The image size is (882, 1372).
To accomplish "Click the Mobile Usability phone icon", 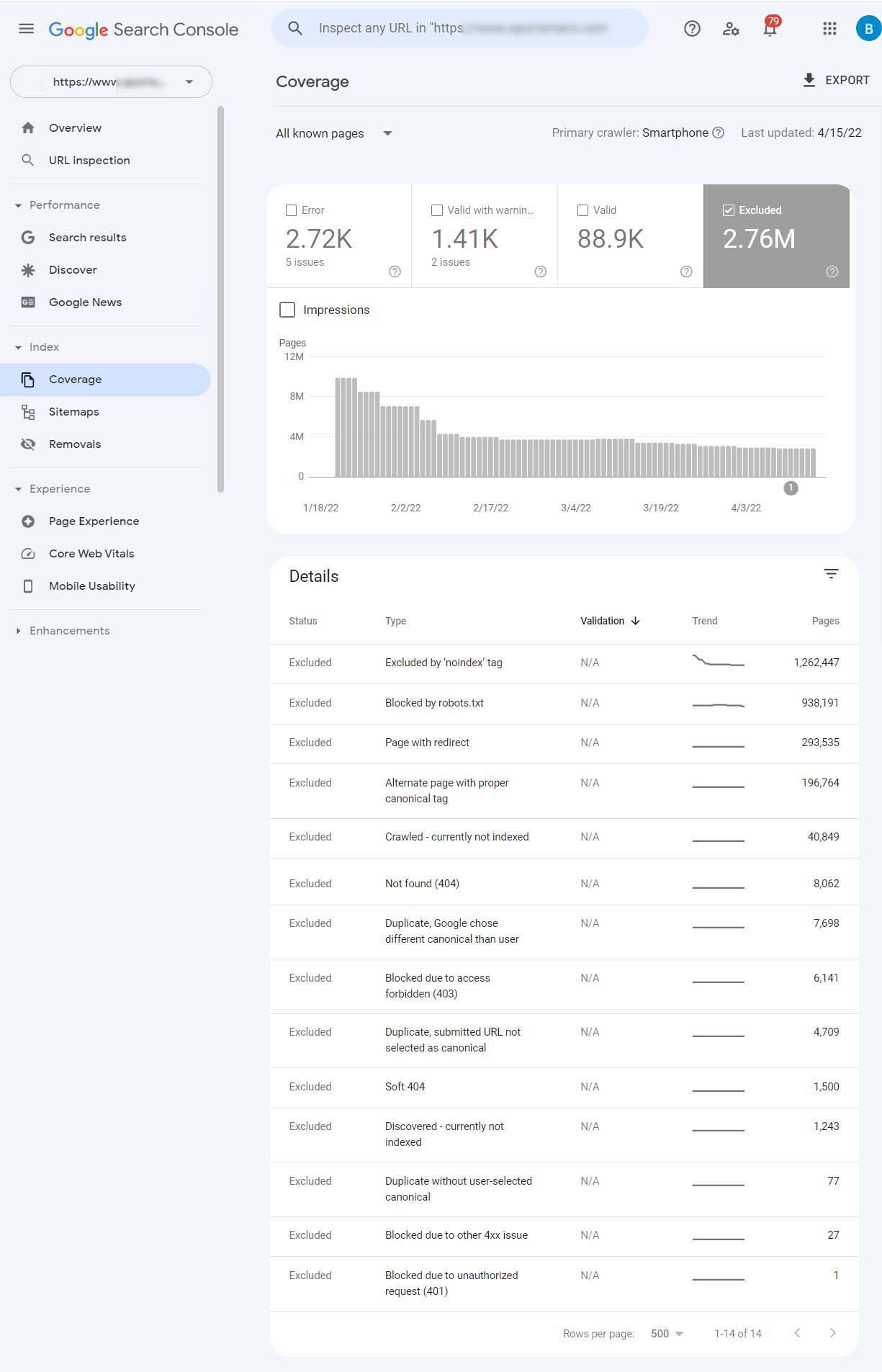I will tap(28, 586).
